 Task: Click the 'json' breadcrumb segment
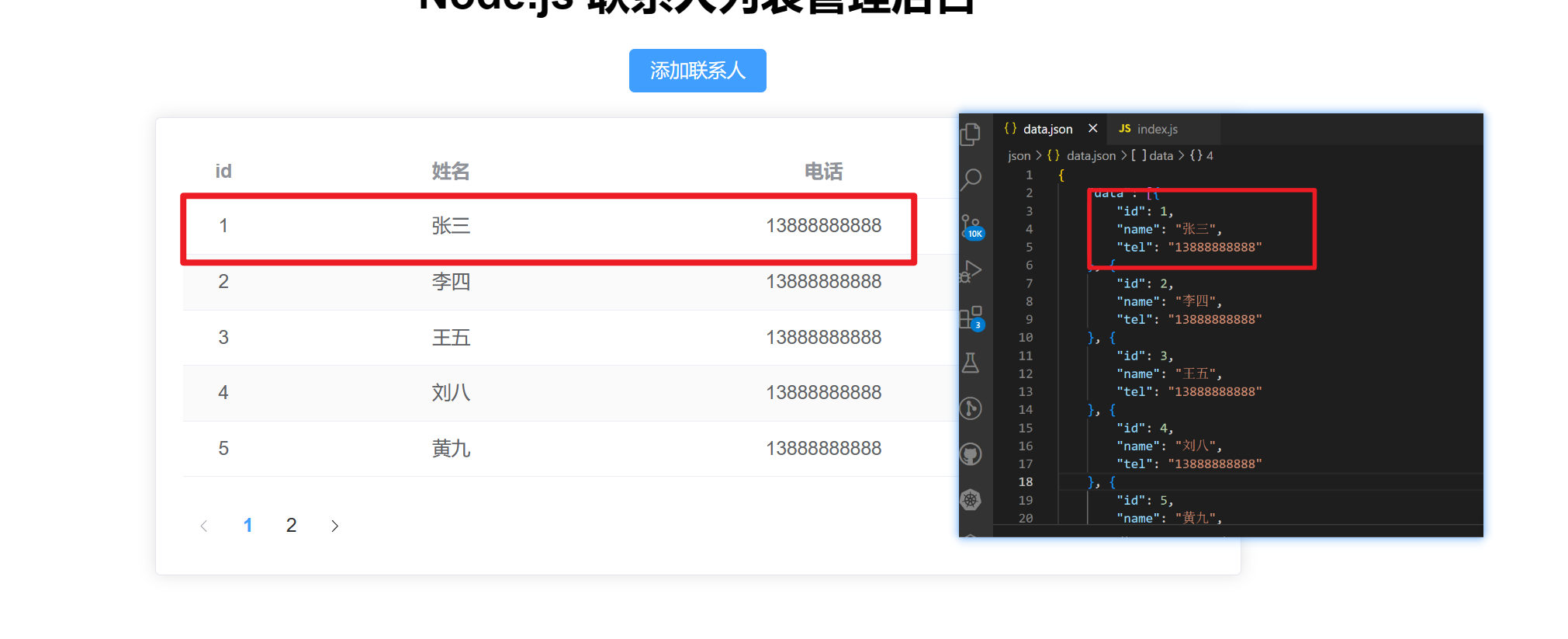tap(1019, 156)
